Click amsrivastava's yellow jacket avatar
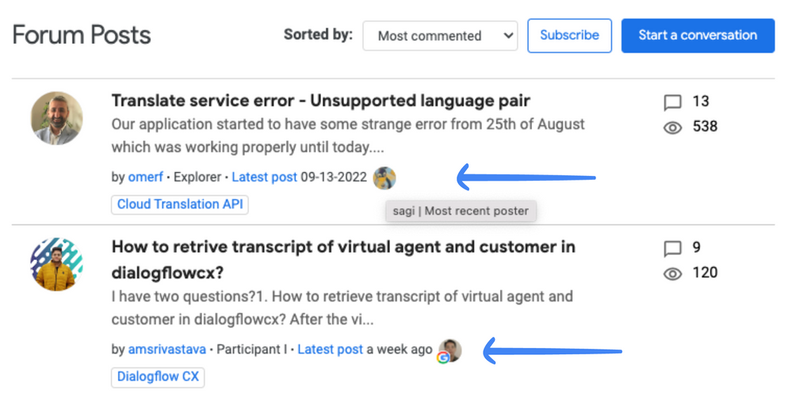The height and width of the screenshot is (397, 792). (x=57, y=264)
